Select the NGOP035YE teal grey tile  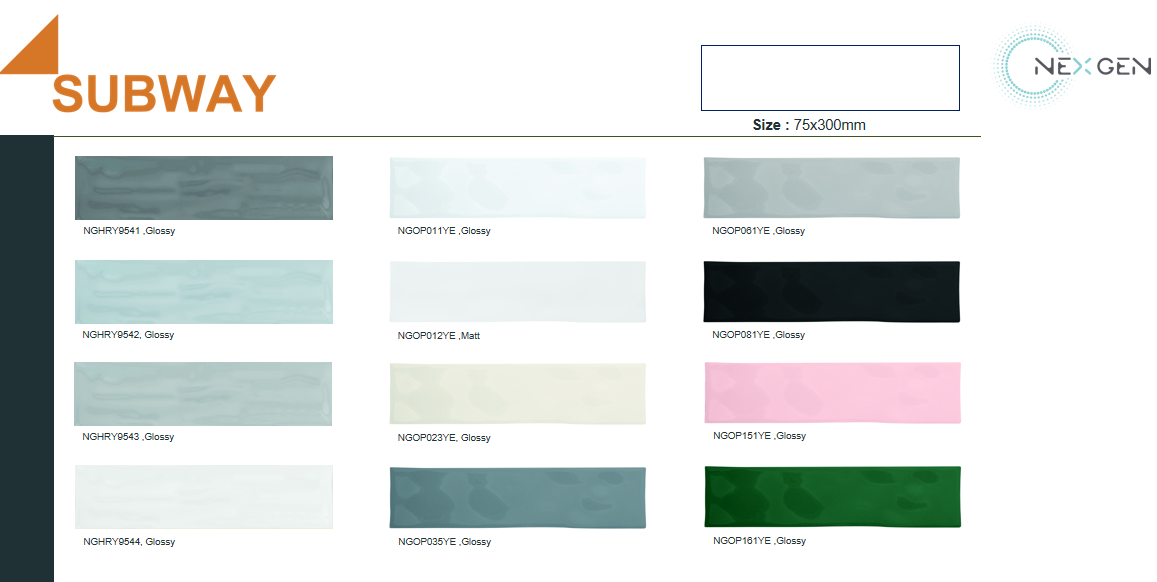pos(517,497)
